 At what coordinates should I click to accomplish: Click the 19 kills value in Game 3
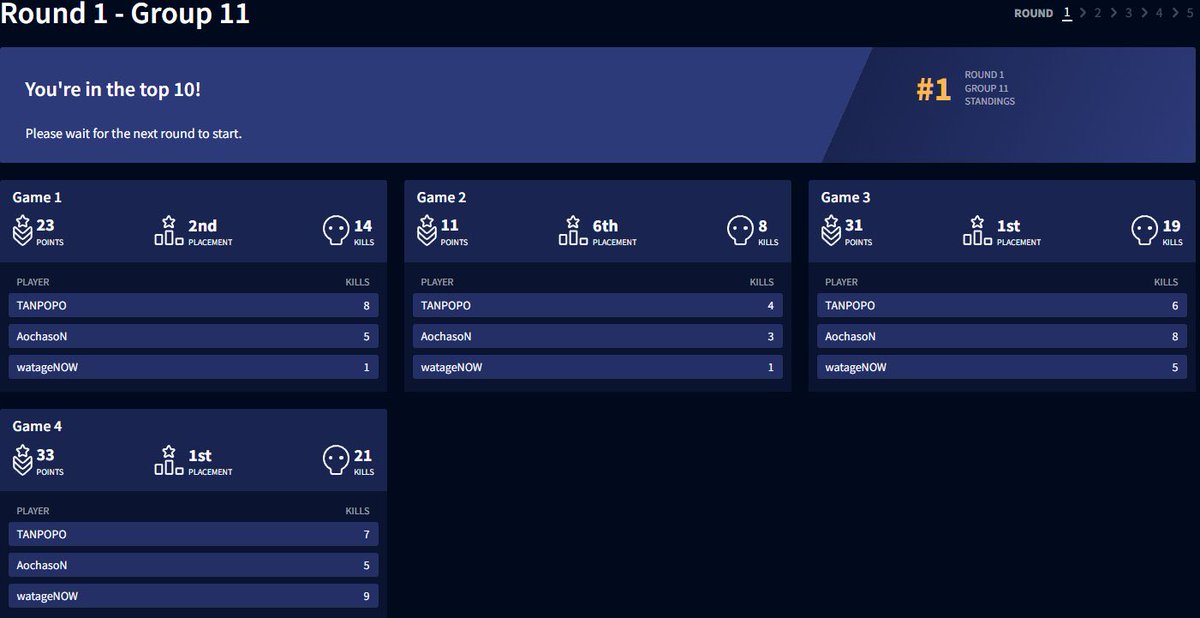click(x=1172, y=226)
